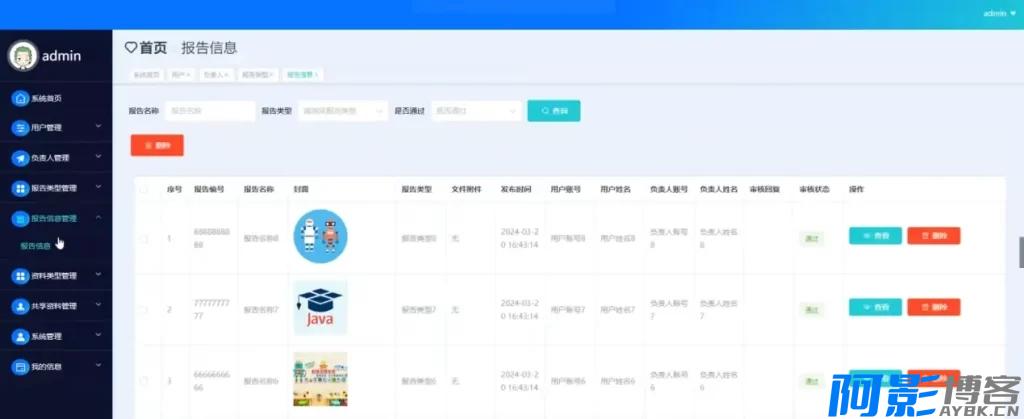The width and height of the screenshot is (1024, 419).
Task: Click the admin avatar in the sidebar
Action: pos(23,56)
